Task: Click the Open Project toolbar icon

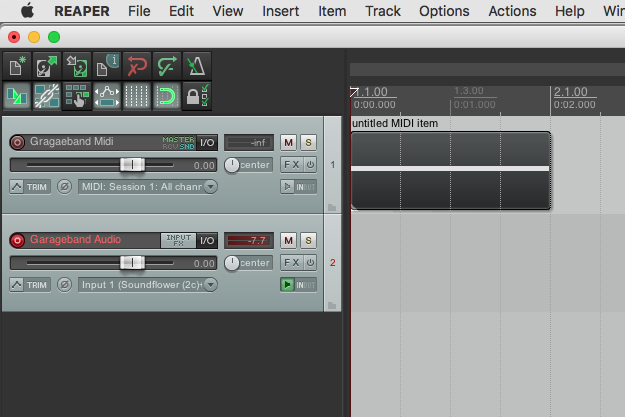Action: [47, 66]
